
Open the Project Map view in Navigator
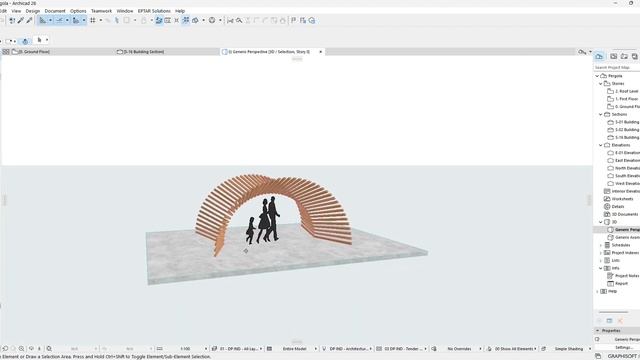pos(599,56)
